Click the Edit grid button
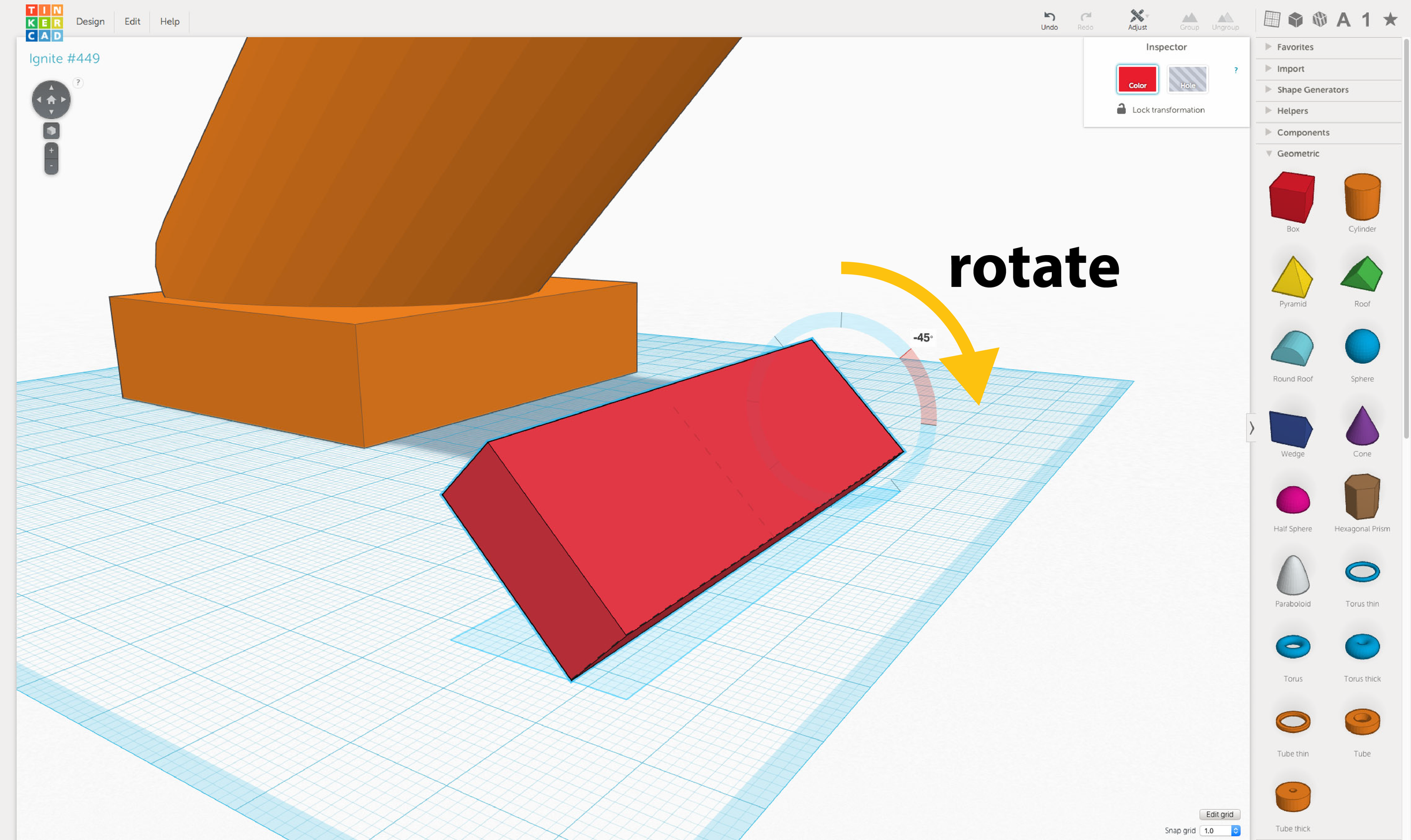This screenshot has height=840, width=1411. pyautogui.click(x=1219, y=814)
